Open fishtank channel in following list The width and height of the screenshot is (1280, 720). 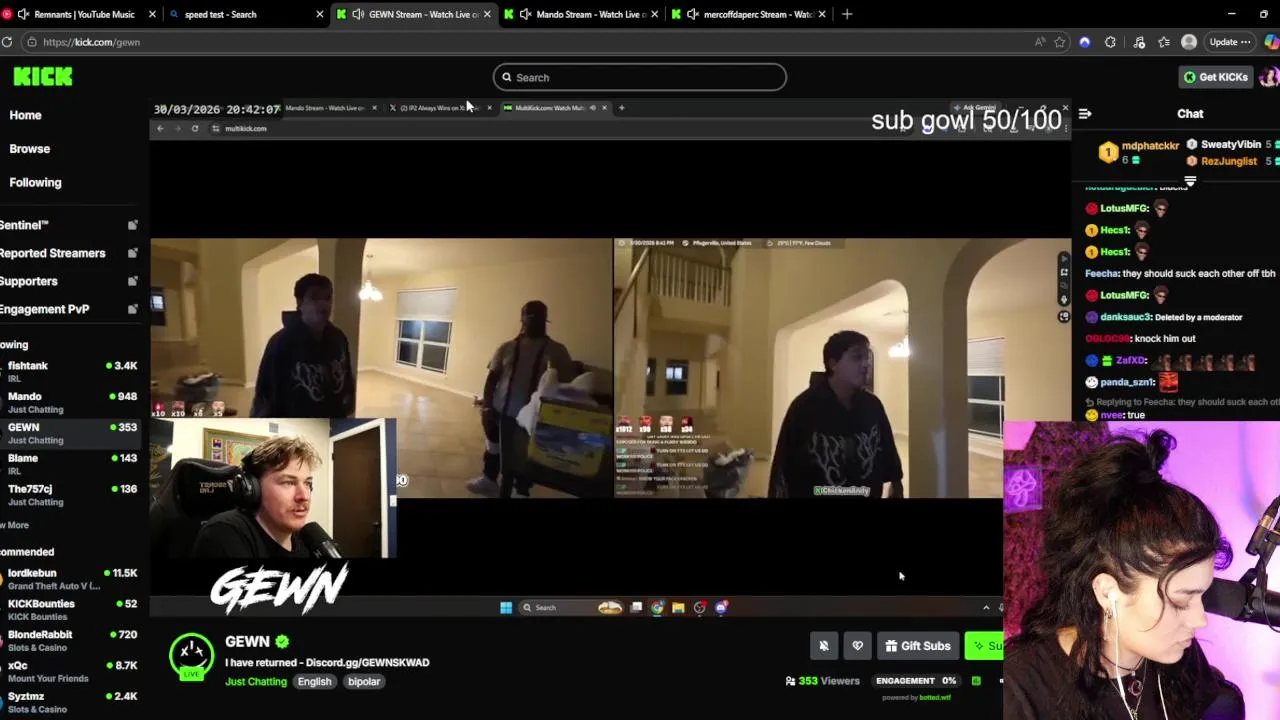point(70,372)
